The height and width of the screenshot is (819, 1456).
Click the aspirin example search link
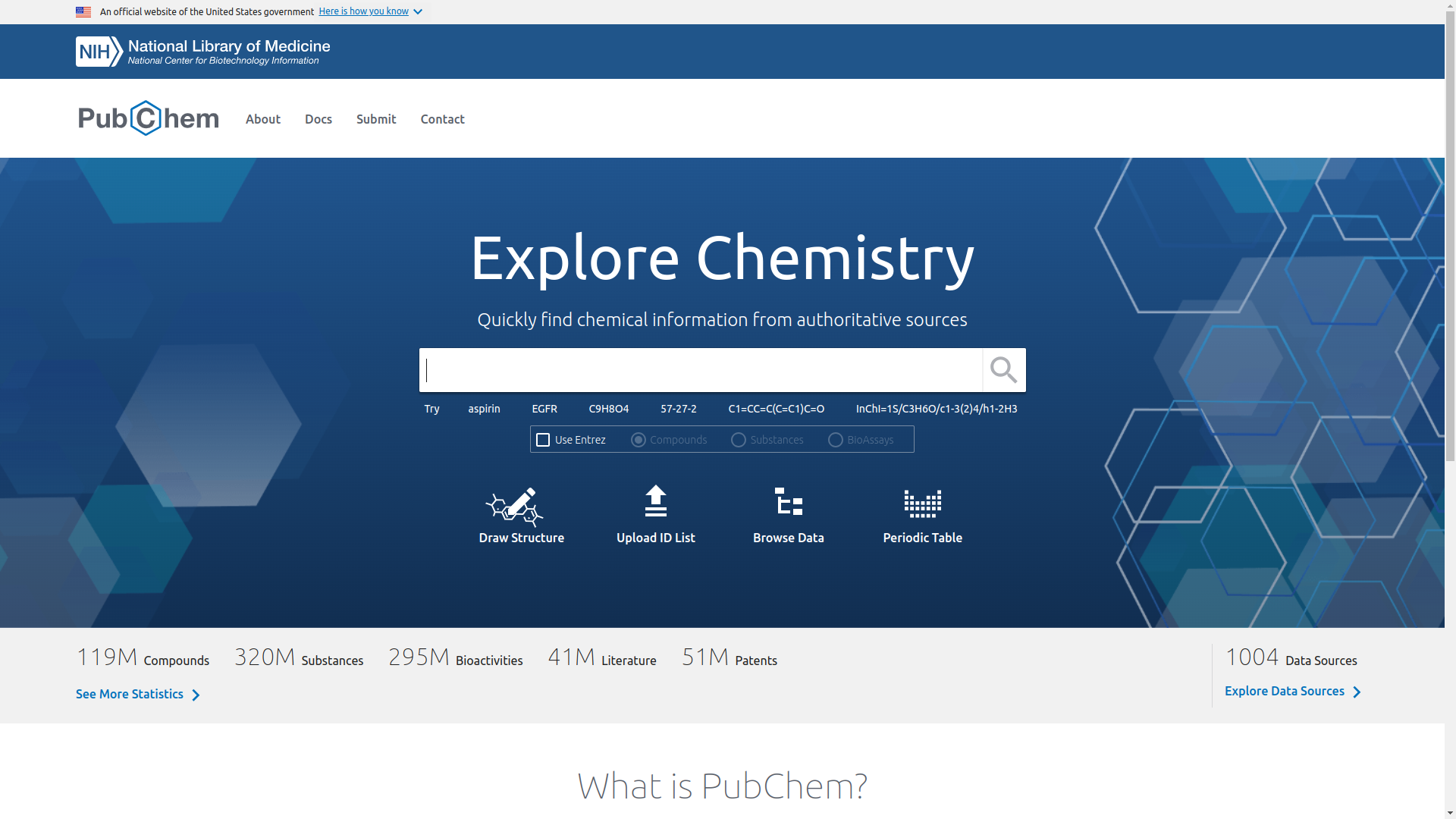coord(484,409)
